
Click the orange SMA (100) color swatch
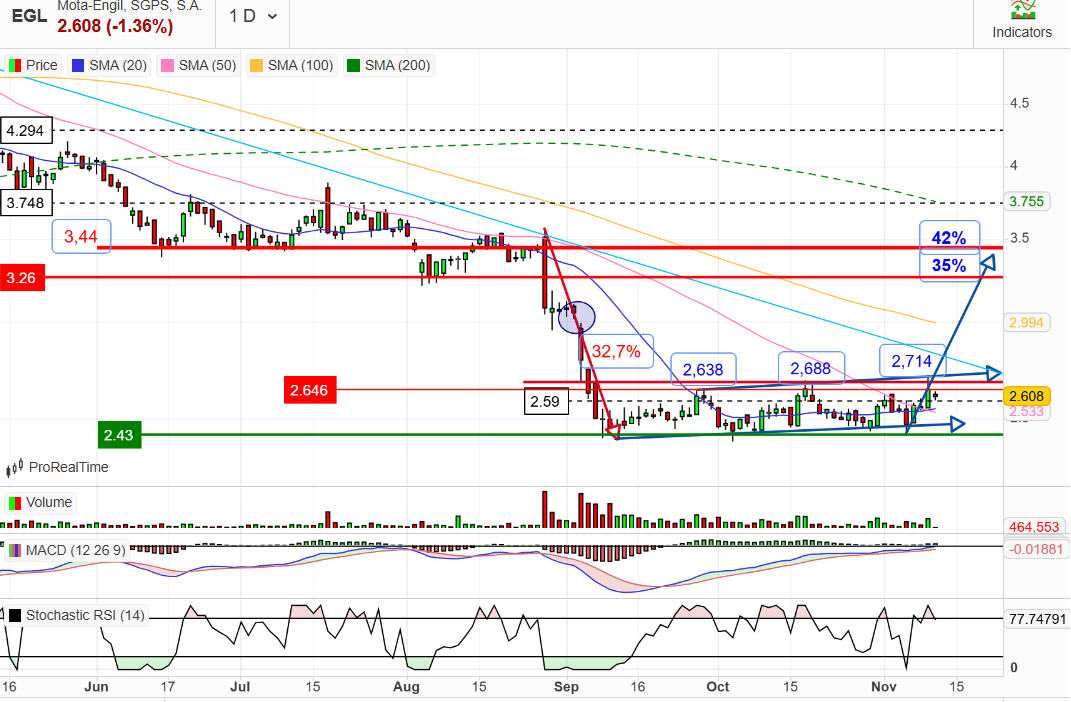256,66
